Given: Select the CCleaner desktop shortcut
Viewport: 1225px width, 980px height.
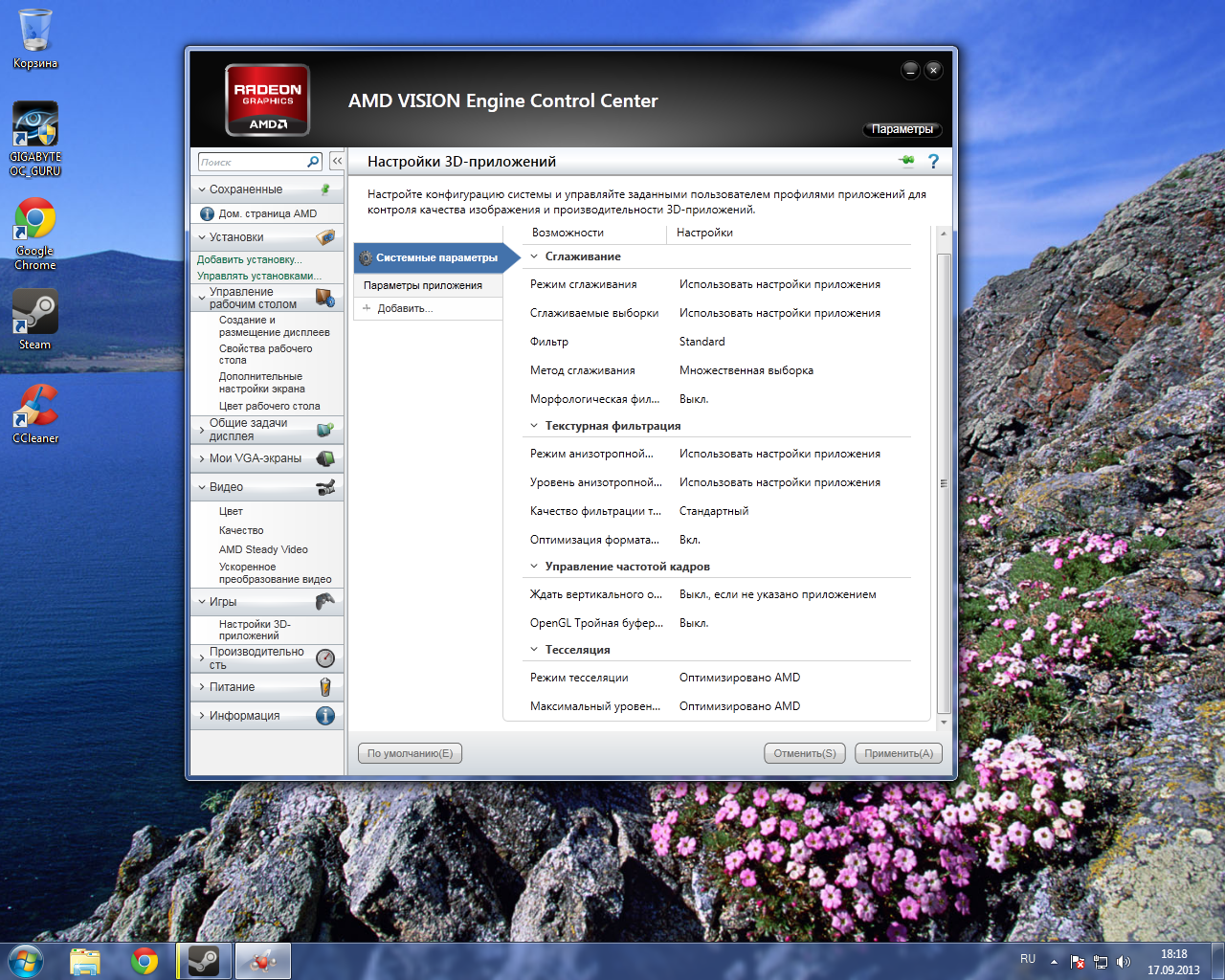Looking at the screenshot, I should tap(35, 413).
